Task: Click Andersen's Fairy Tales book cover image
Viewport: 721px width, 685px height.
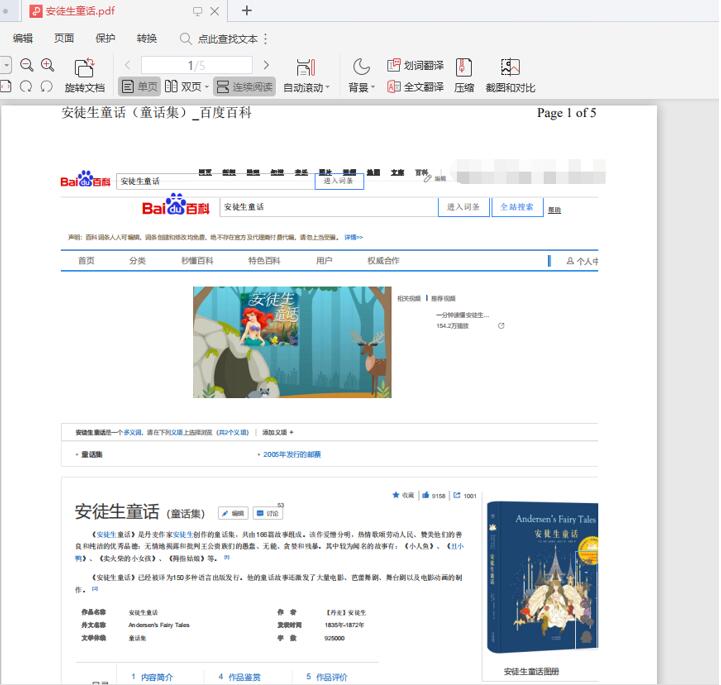Action: coord(543,577)
